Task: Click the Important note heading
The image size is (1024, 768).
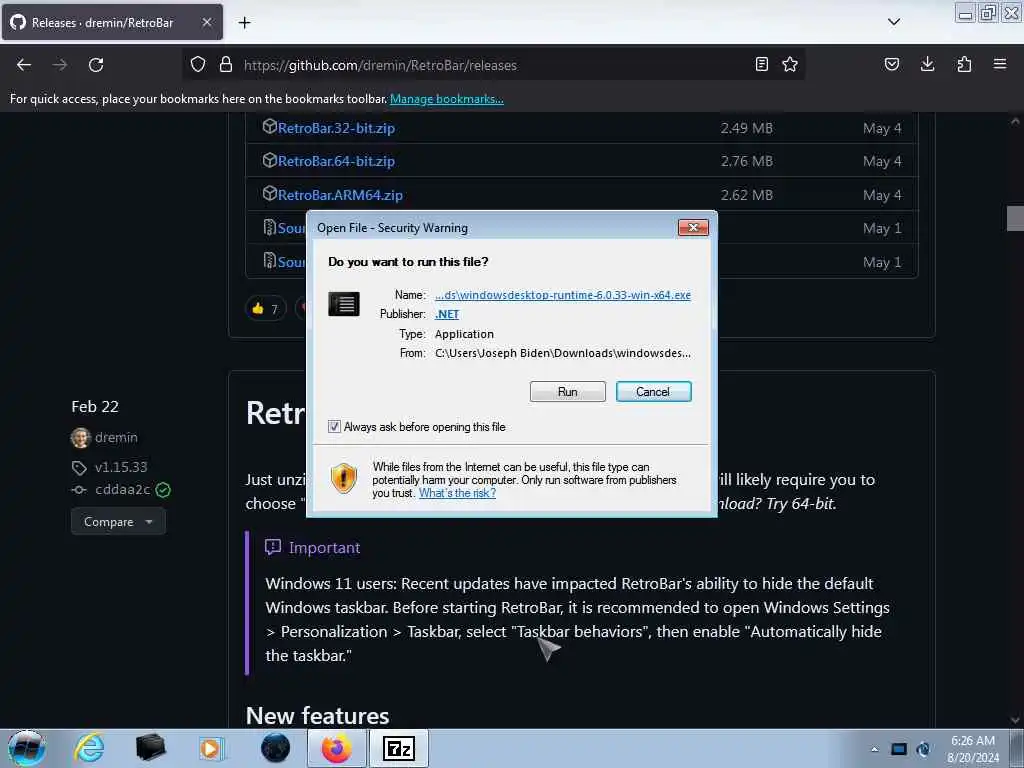Action: pyautogui.click(x=325, y=548)
